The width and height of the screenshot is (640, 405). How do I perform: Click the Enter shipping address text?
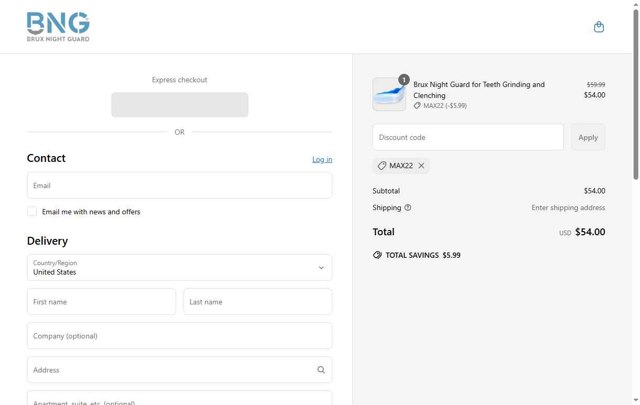click(x=568, y=207)
